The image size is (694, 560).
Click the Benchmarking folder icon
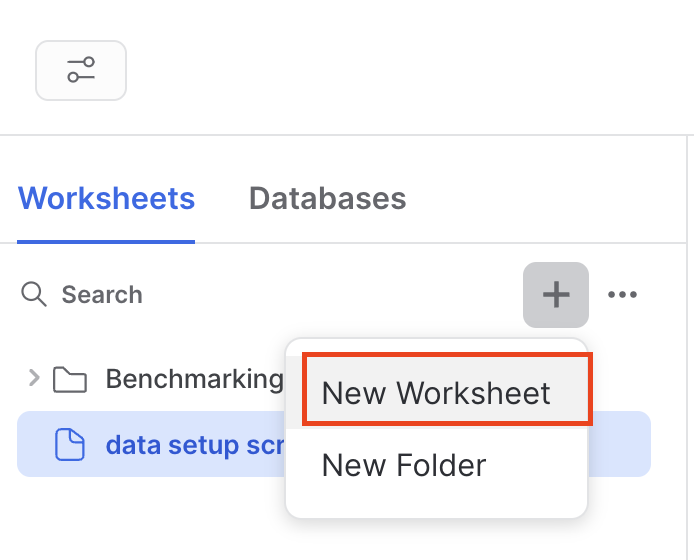click(x=69, y=380)
